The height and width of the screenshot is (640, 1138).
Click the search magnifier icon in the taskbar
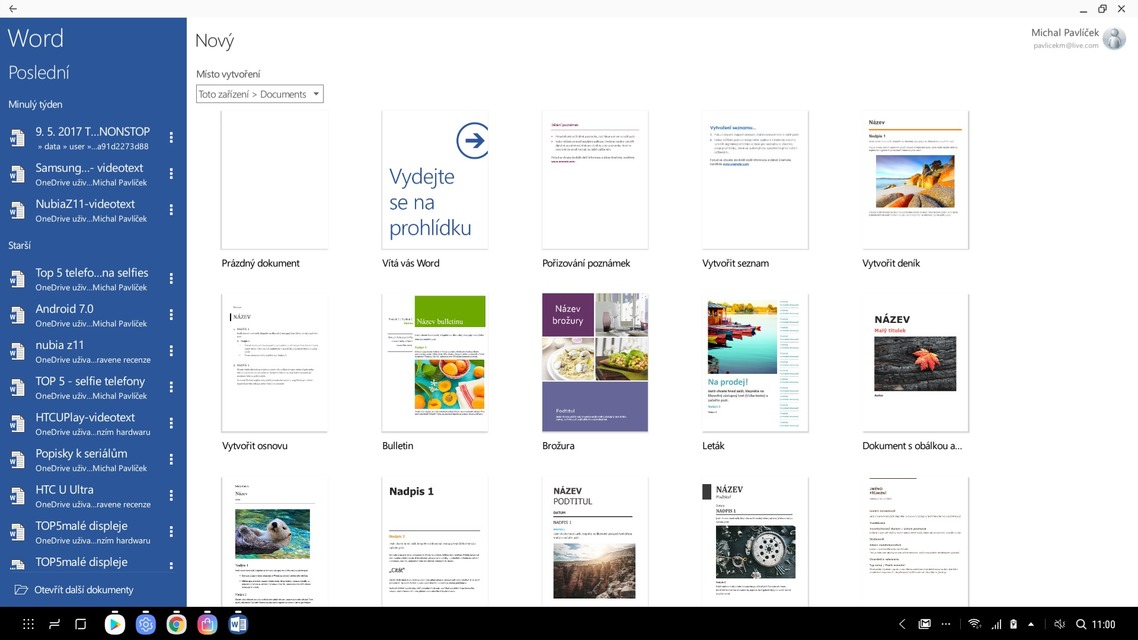click(1080, 624)
